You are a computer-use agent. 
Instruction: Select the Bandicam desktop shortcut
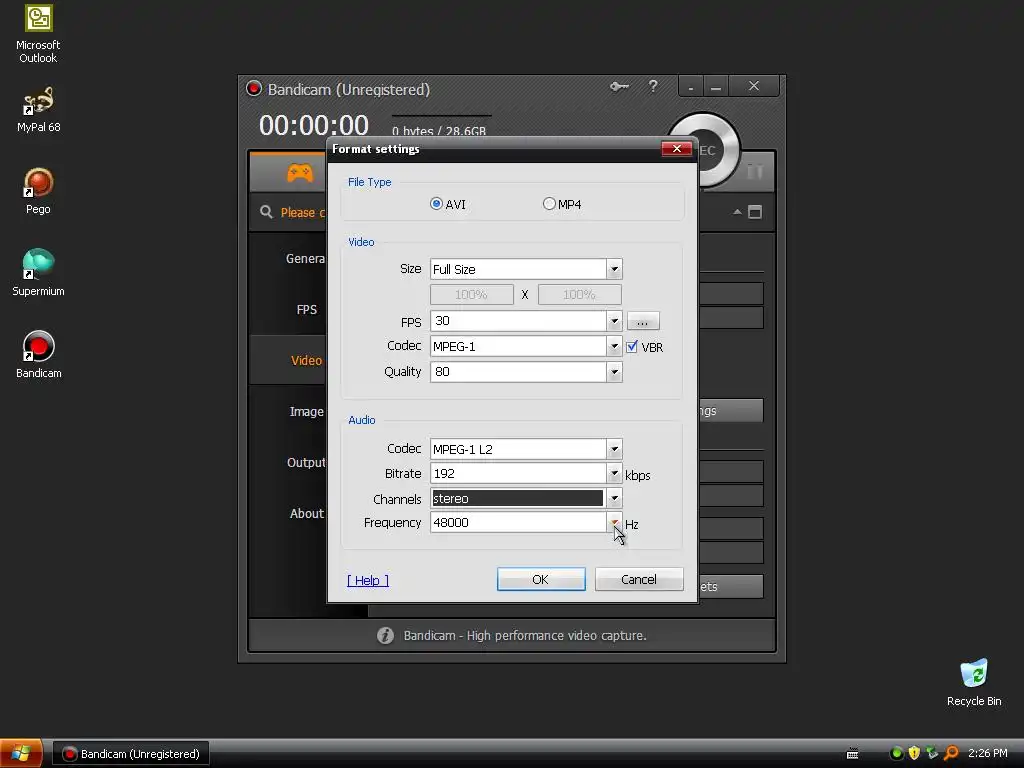pos(38,355)
